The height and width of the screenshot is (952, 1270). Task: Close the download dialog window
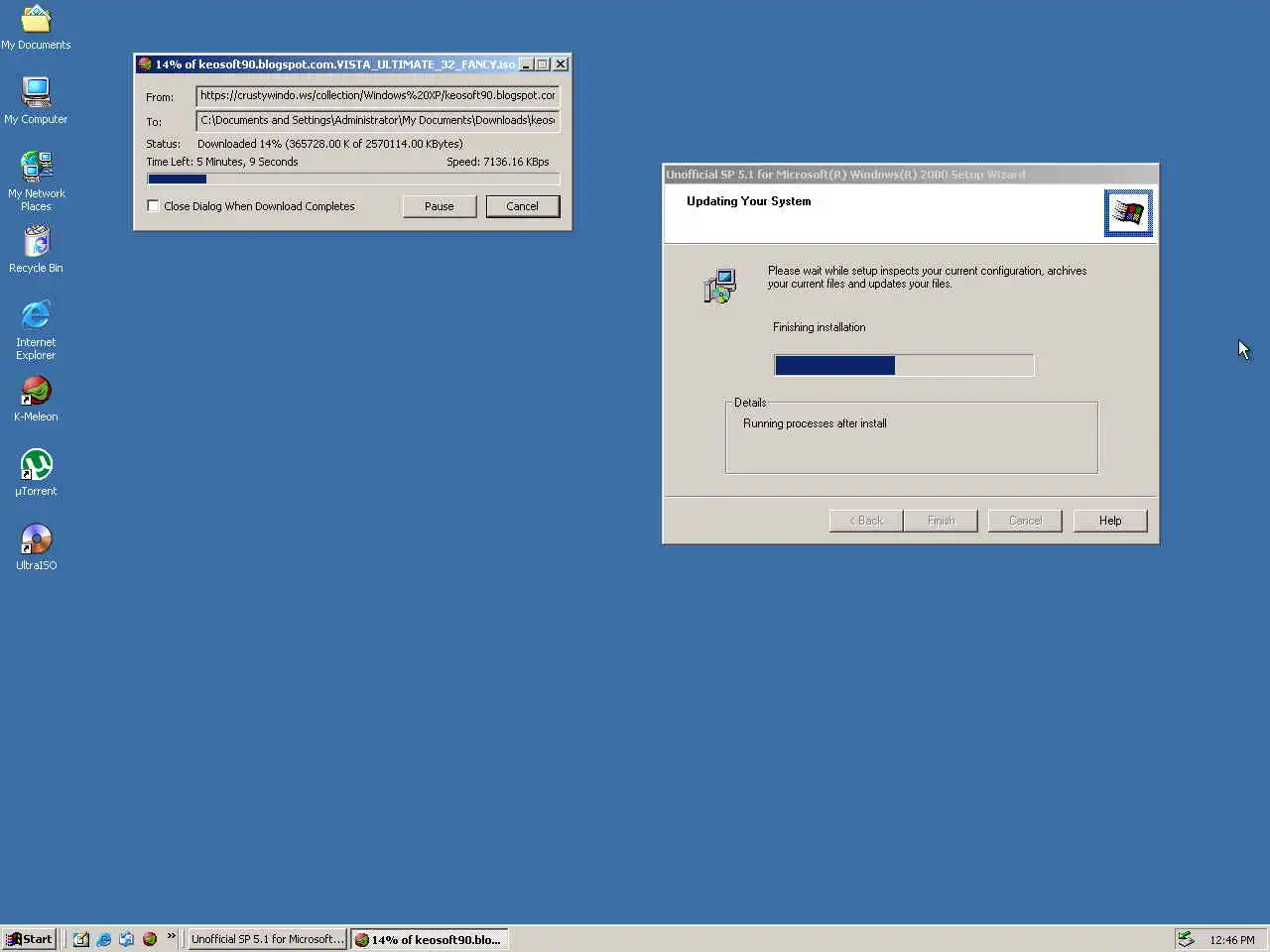(561, 64)
